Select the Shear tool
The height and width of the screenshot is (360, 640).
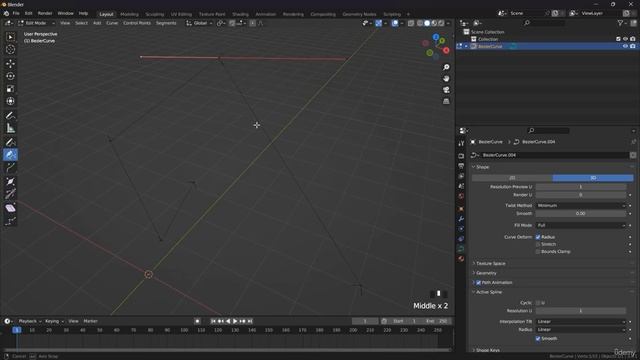pyautogui.click(x=11, y=208)
